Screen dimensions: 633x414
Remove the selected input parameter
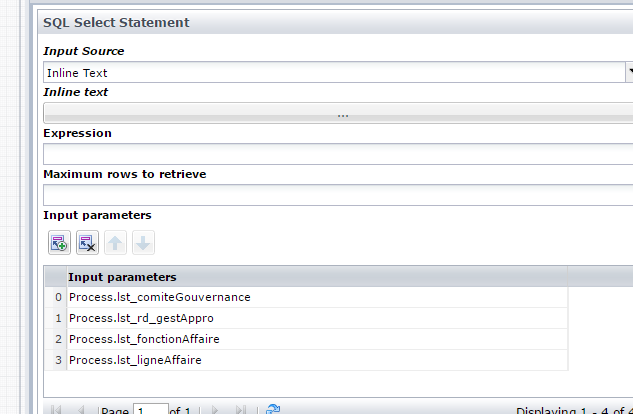(x=87, y=243)
